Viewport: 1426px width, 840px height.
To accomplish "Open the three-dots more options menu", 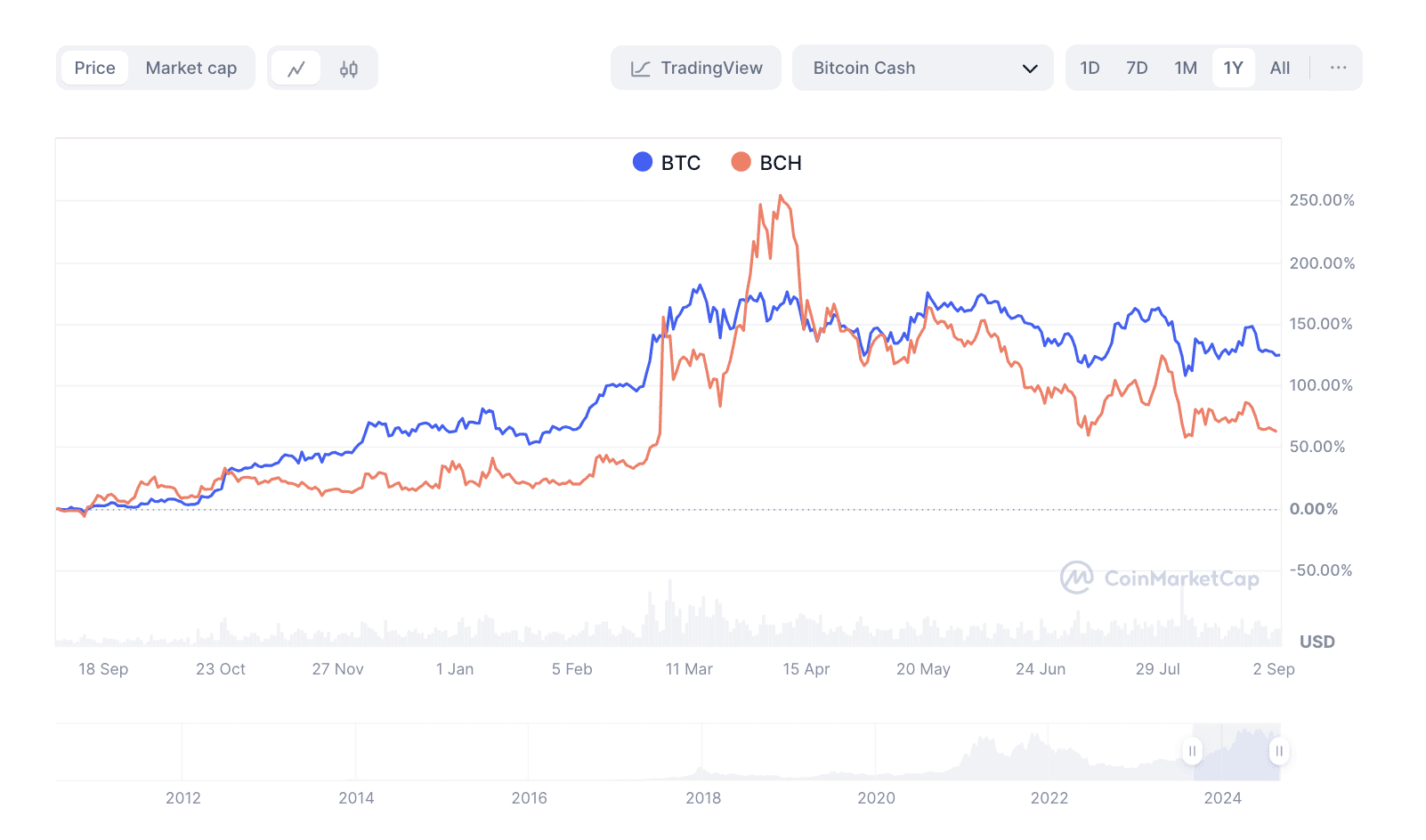I will 1338,68.
